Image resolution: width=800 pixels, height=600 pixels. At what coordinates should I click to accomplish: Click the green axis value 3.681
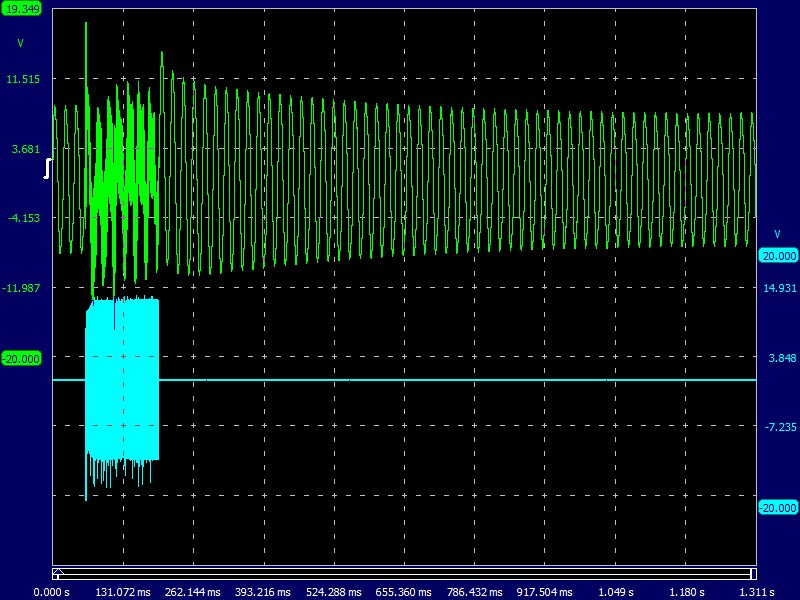[26, 149]
